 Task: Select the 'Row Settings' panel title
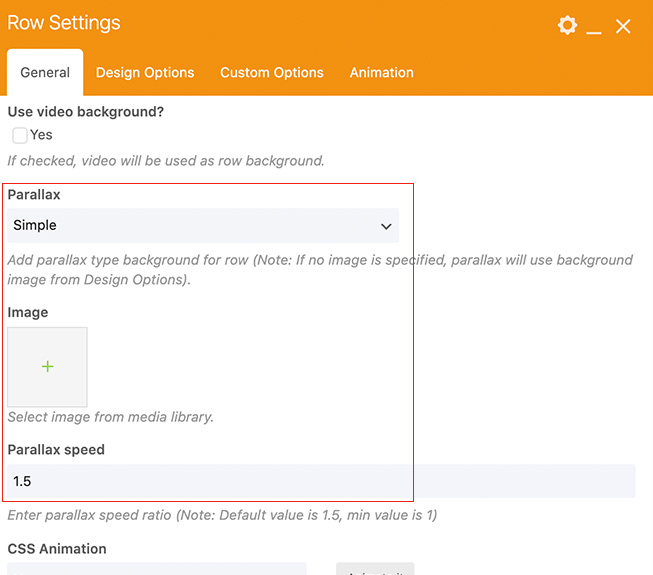(64, 23)
